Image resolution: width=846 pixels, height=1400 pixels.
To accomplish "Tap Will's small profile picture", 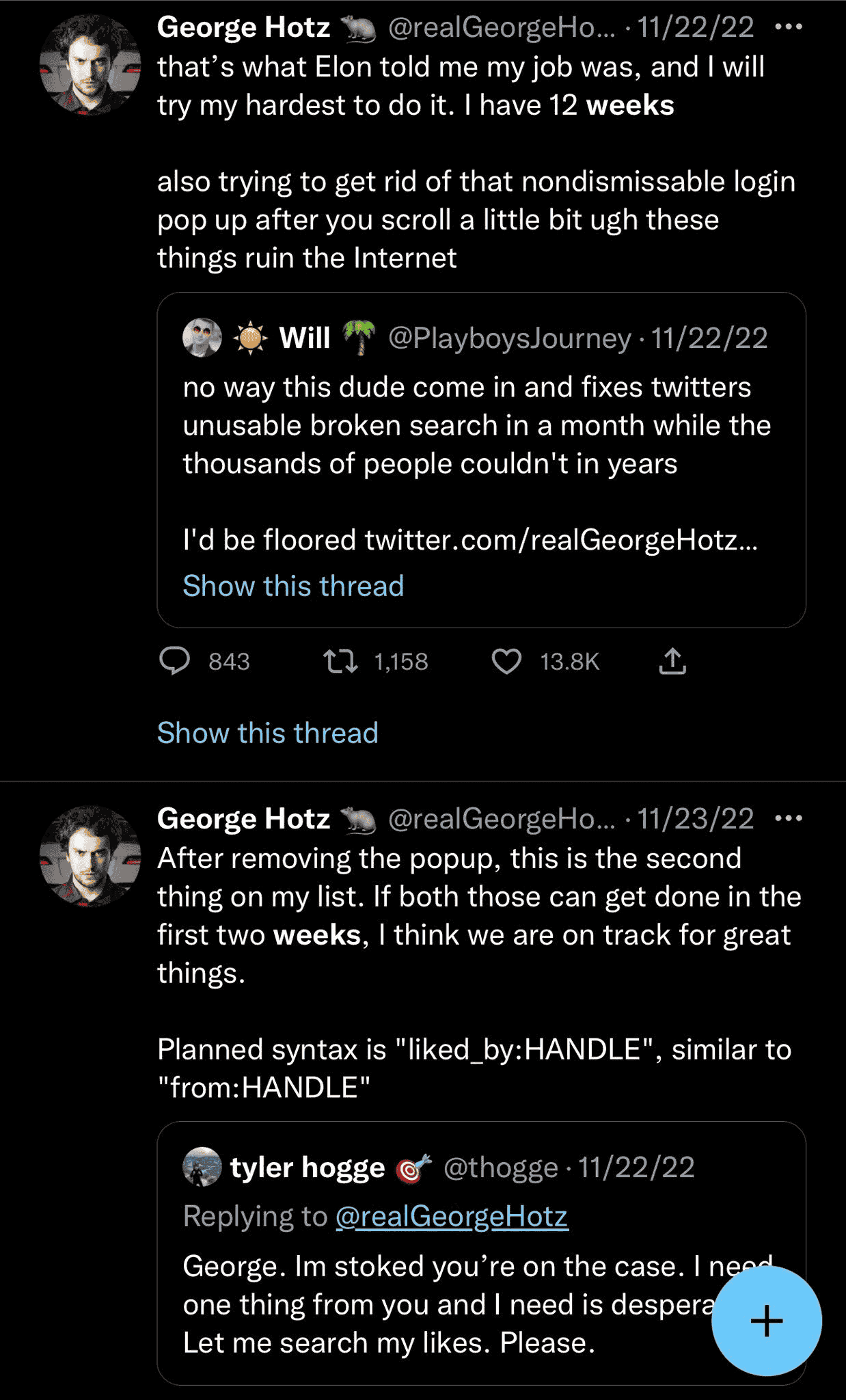I will click(202, 338).
